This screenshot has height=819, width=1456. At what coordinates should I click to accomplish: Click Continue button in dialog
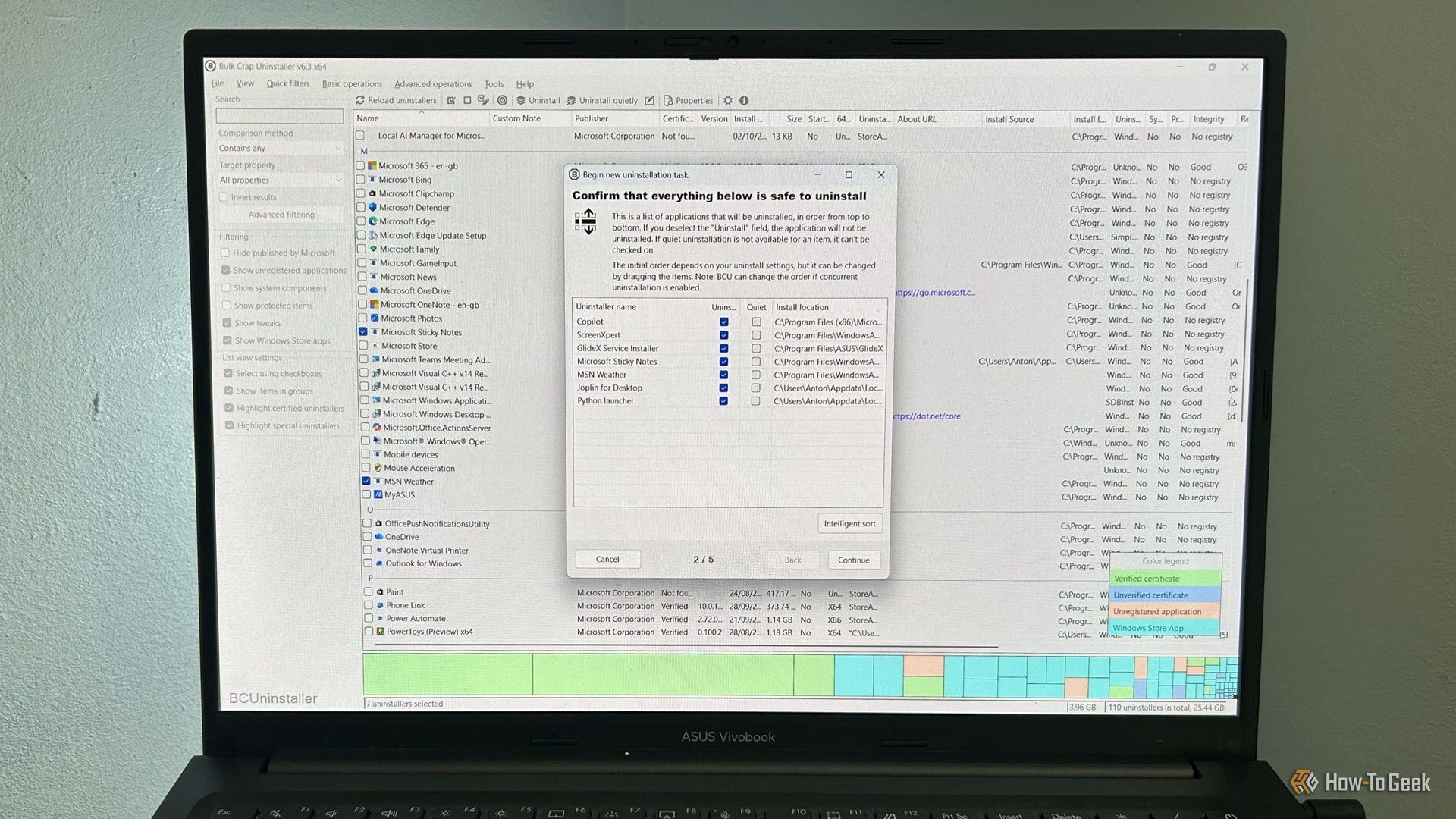pos(854,560)
